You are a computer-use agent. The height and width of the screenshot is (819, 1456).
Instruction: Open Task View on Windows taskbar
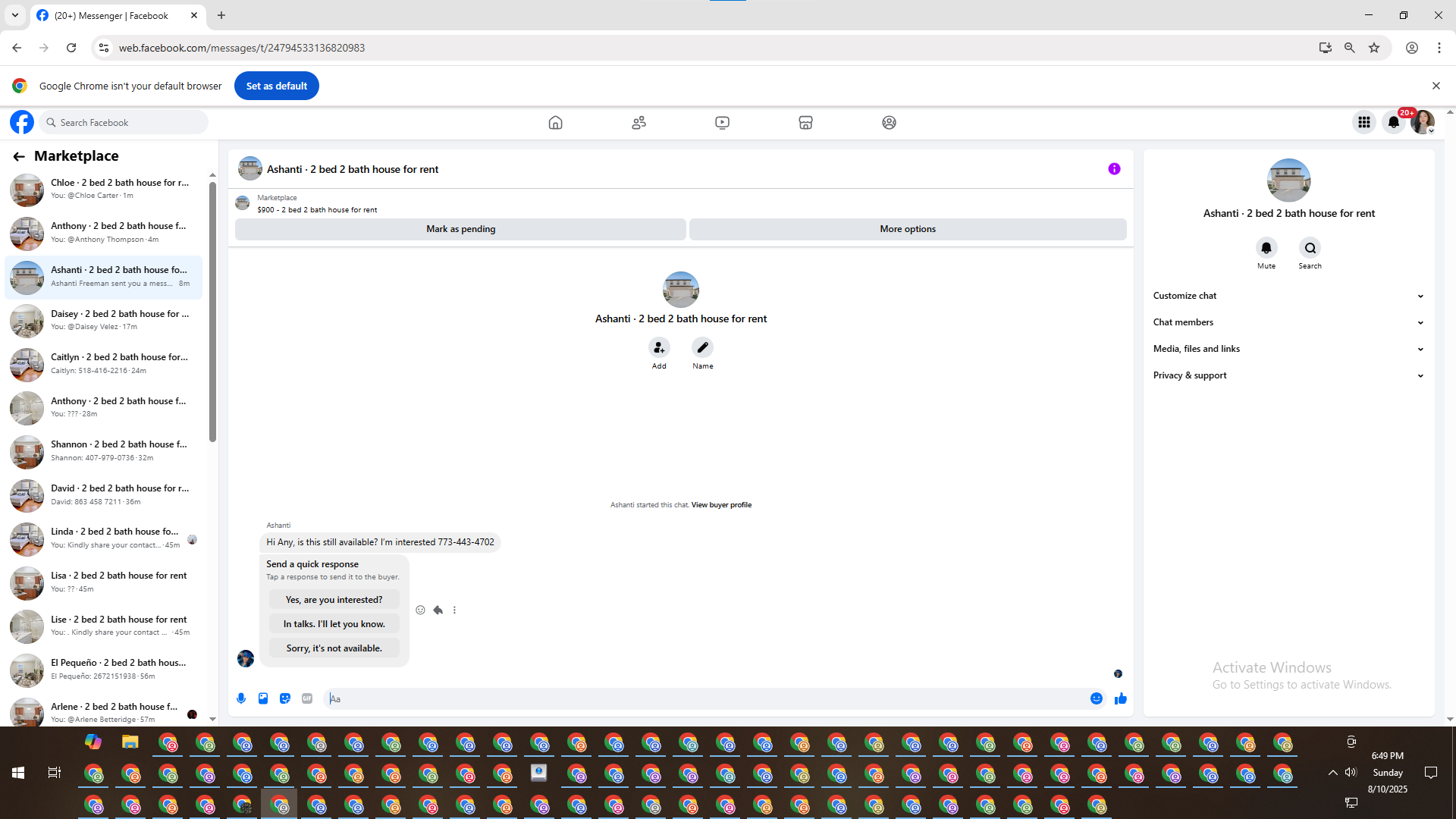pyautogui.click(x=54, y=773)
